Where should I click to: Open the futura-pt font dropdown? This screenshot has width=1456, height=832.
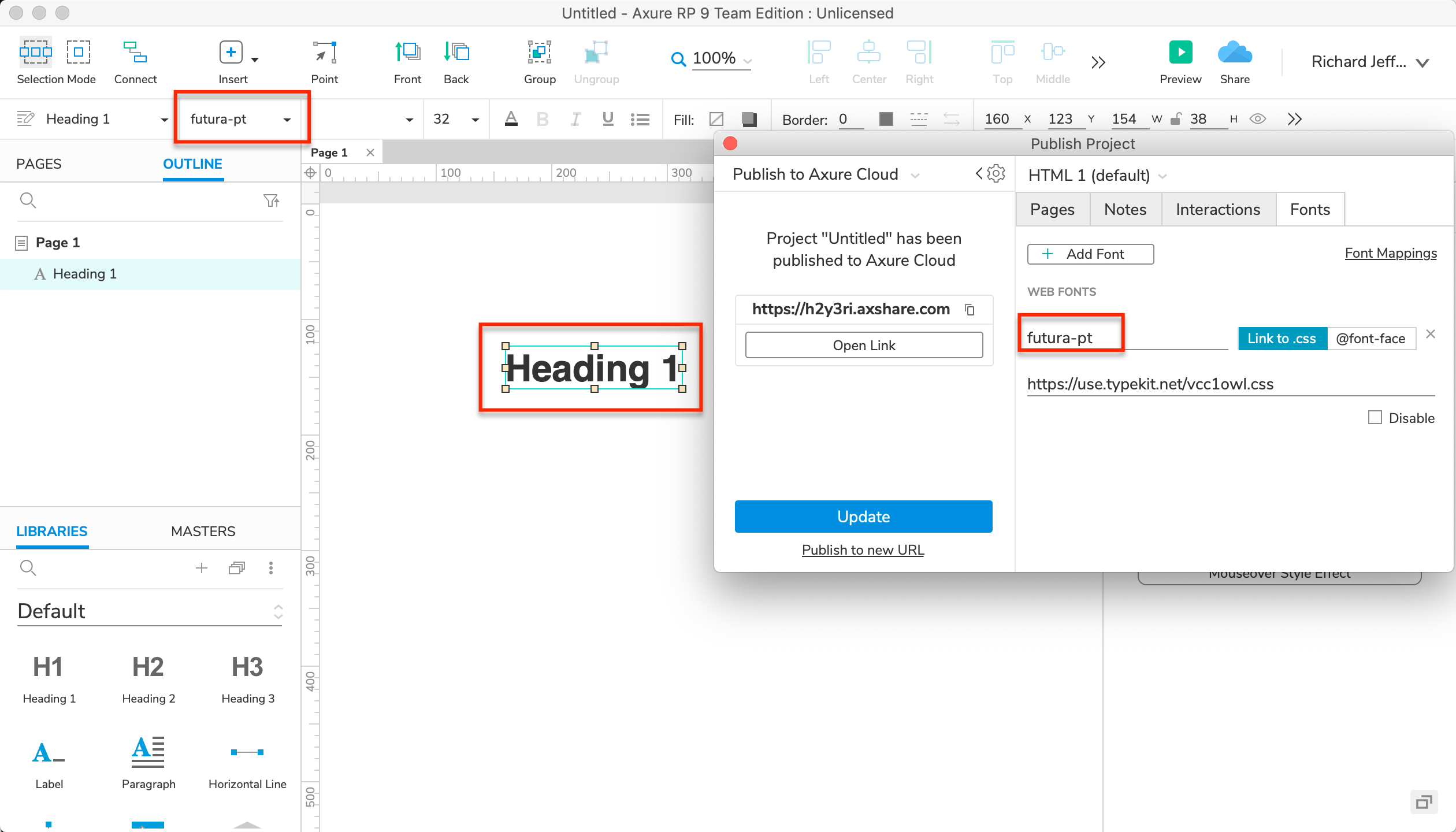click(x=287, y=119)
